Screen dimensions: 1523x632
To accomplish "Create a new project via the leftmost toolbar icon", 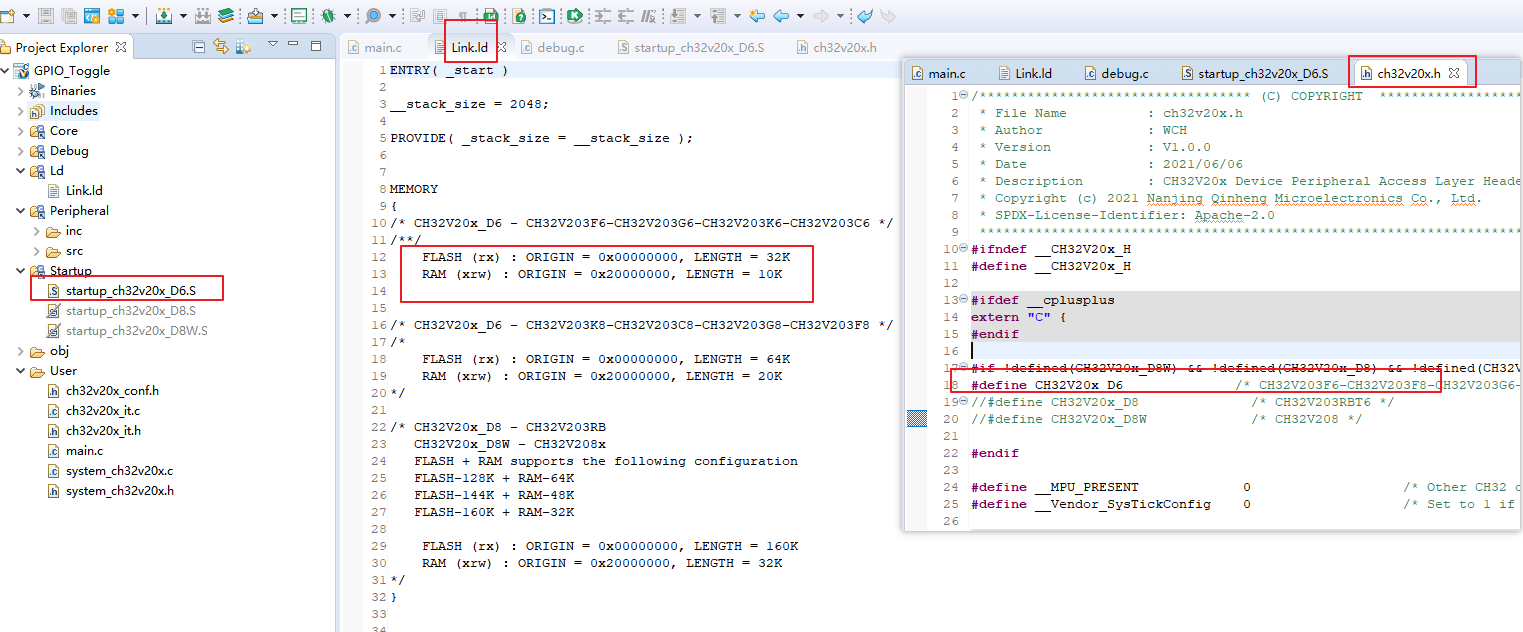I will pos(8,15).
